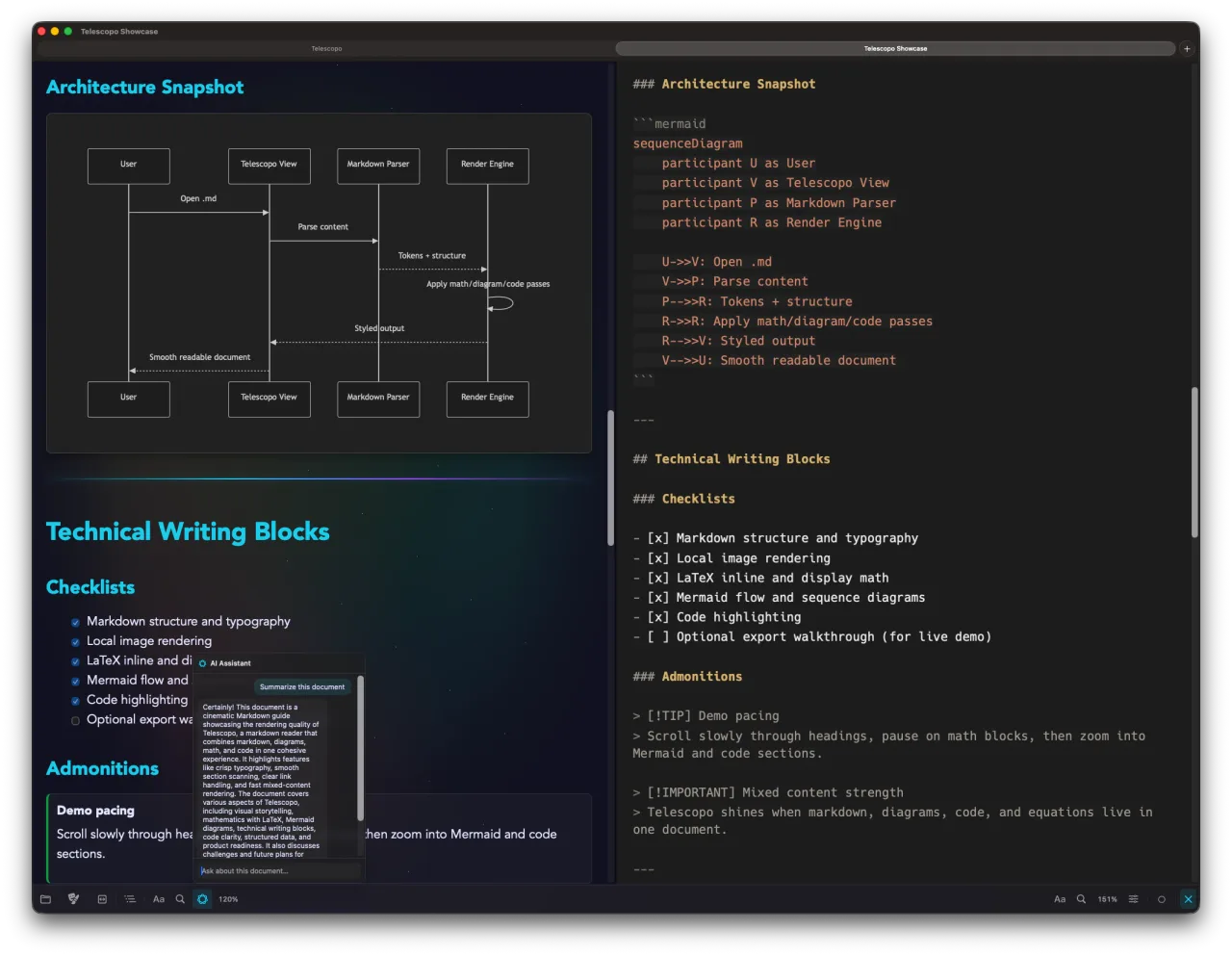
Task: Toggle Mermaid flow checkbox
Action: pos(75,682)
